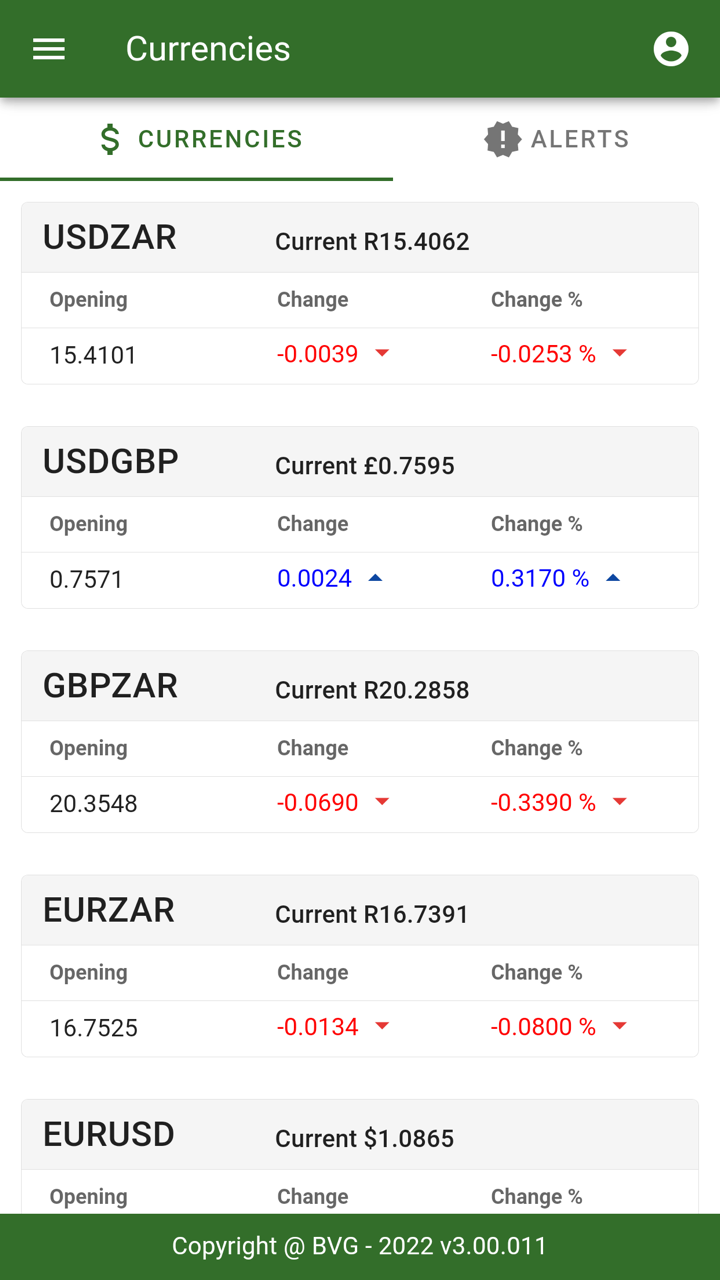Image resolution: width=720 pixels, height=1280 pixels.
Task: Open the USDZAR currency card header
Action: click(x=360, y=239)
